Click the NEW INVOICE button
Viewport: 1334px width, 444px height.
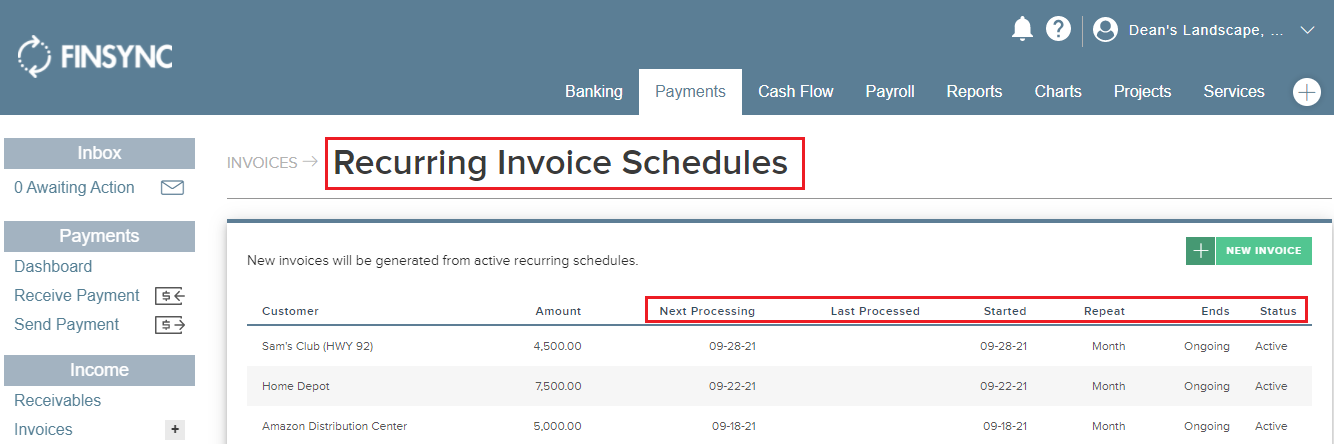pyautogui.click(x=1264, y=251)
